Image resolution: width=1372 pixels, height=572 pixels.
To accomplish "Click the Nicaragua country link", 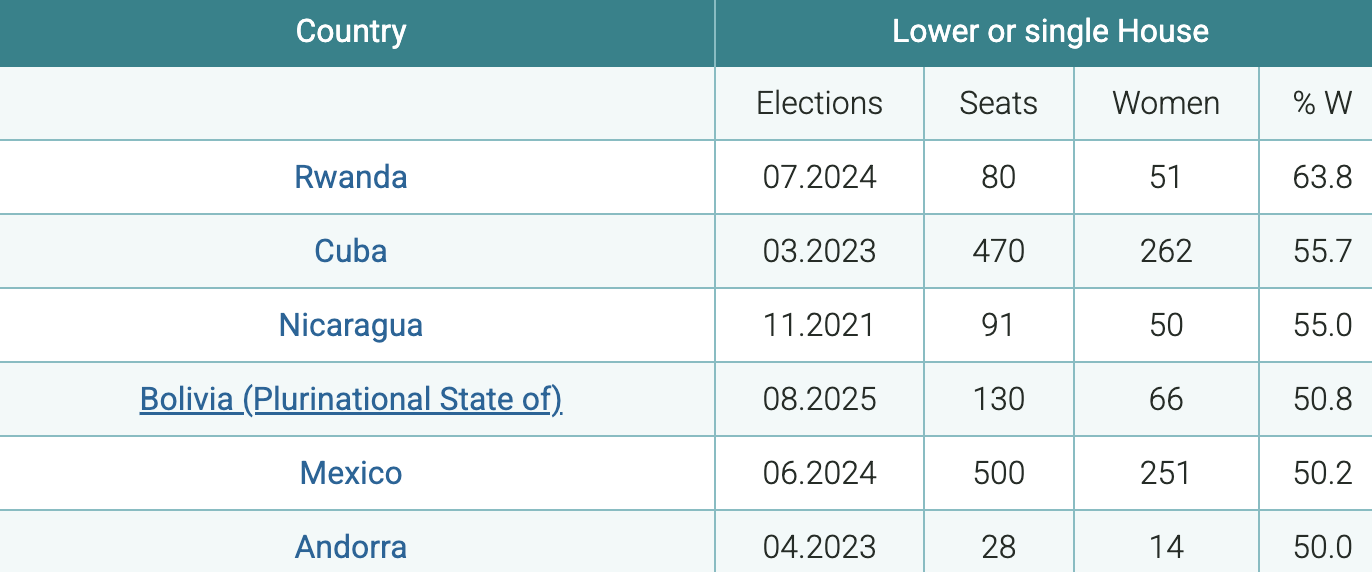I will click(351, 325).
